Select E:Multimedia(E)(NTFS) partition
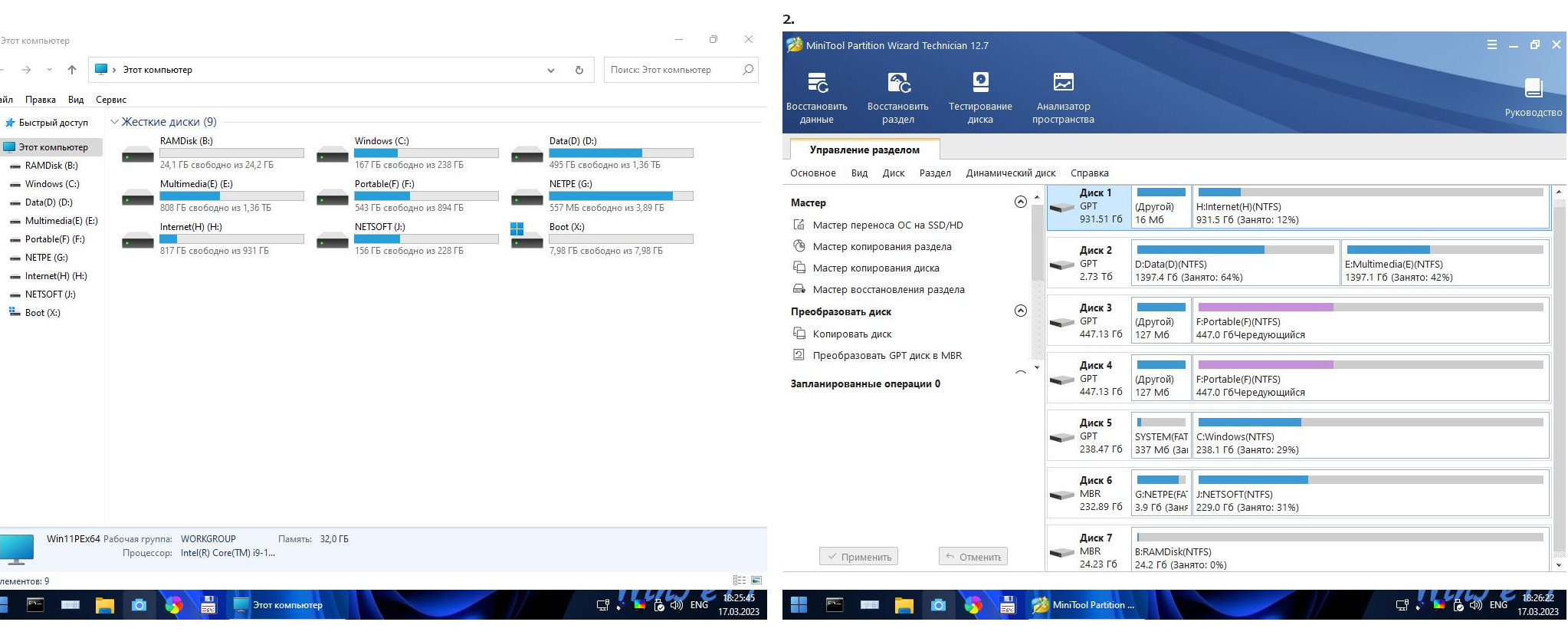The image size is (1568, 635). click(x=1445, y=264)
